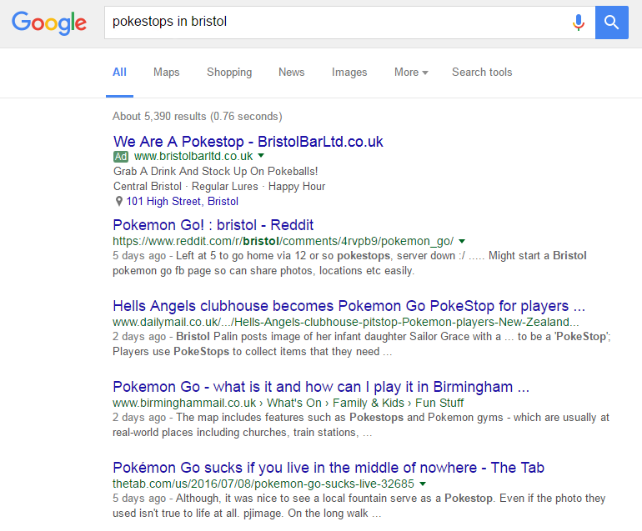Expand dropdown arrow next to reddit.com URL
Image resolution: width=642 pixels, height=531 pixels.
[462, 241]
